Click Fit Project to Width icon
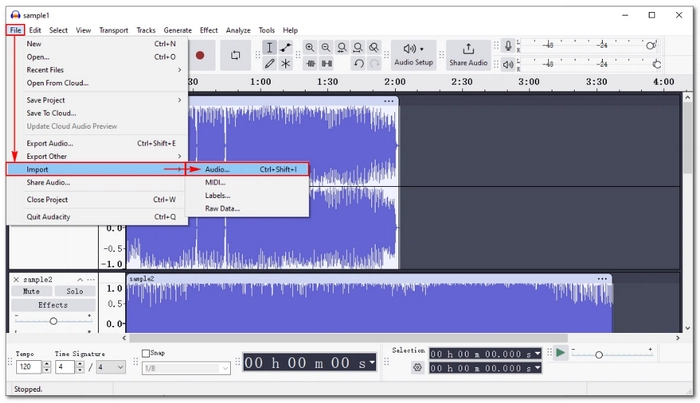Screen dimensions: 700x403 coord(358,48)
